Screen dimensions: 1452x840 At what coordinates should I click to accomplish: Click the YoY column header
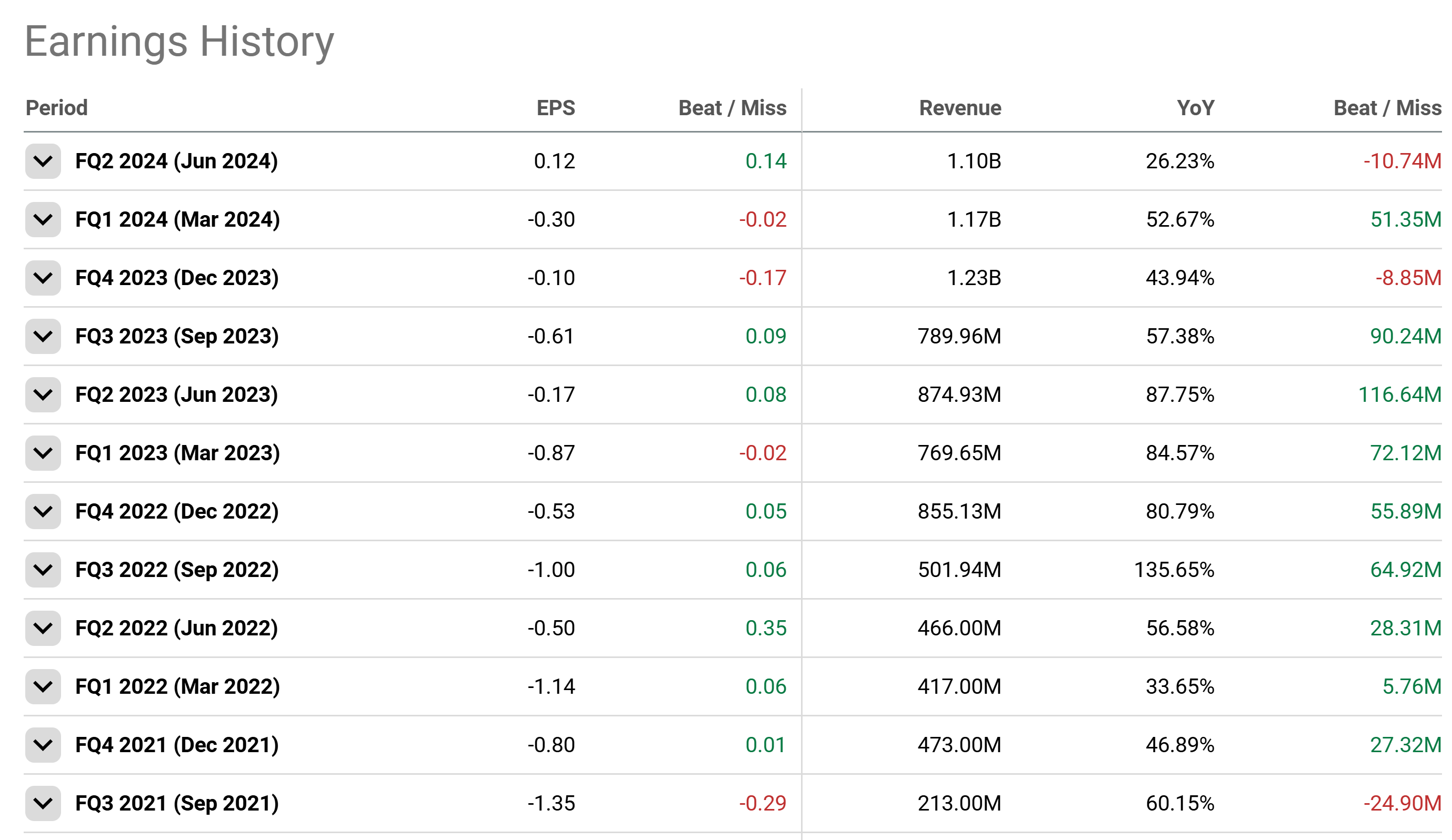1195,108
